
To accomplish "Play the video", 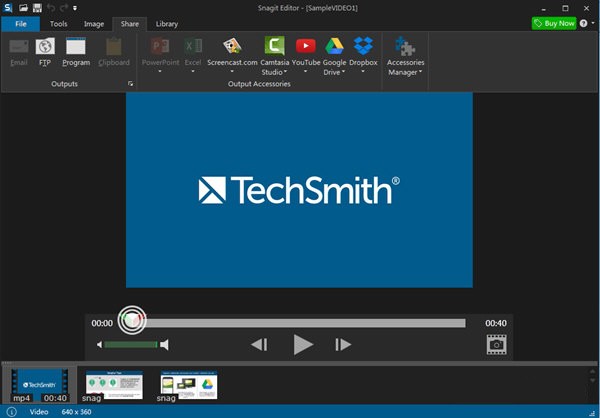I will (x=303, y=344).
